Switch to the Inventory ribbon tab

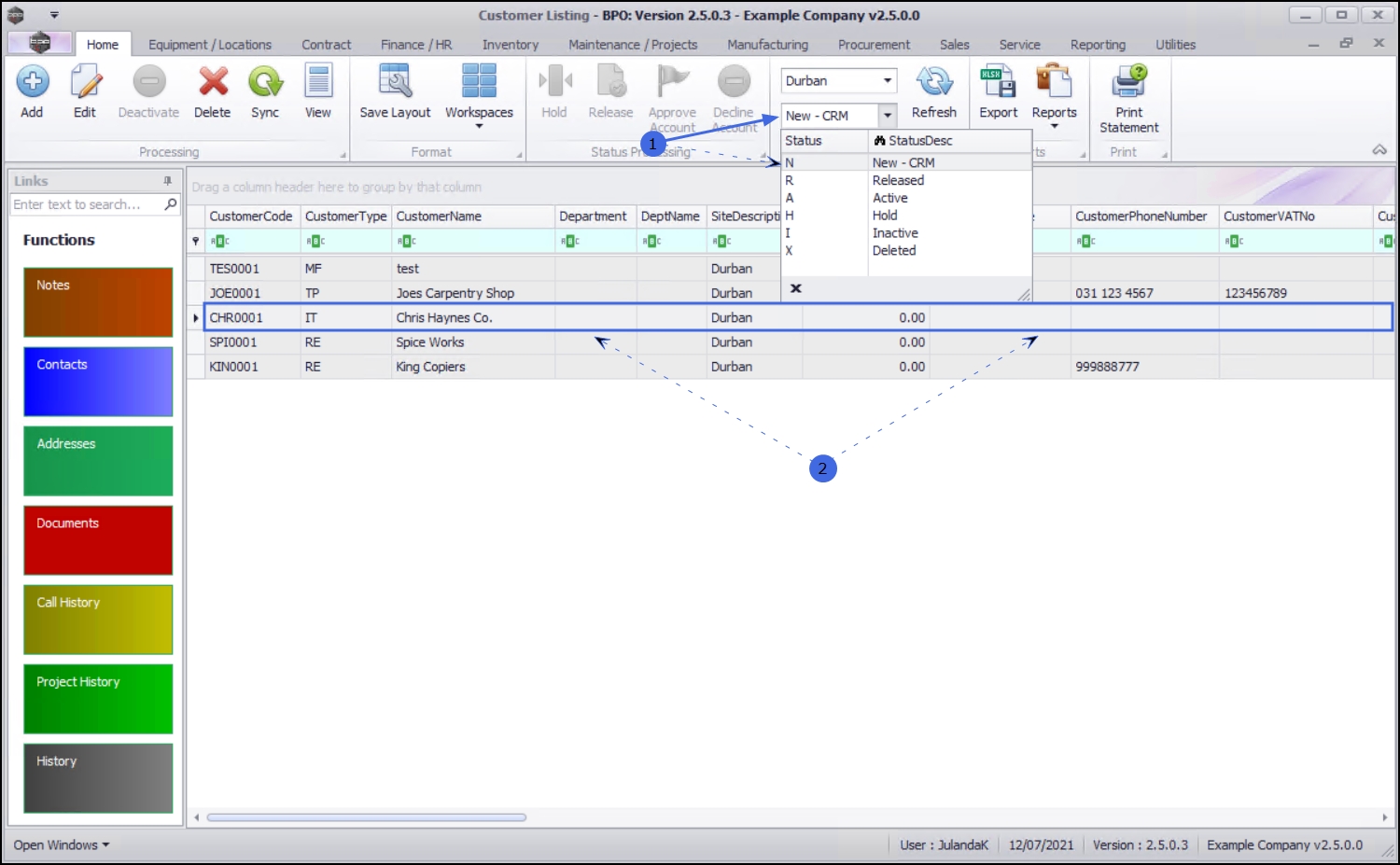511,45
